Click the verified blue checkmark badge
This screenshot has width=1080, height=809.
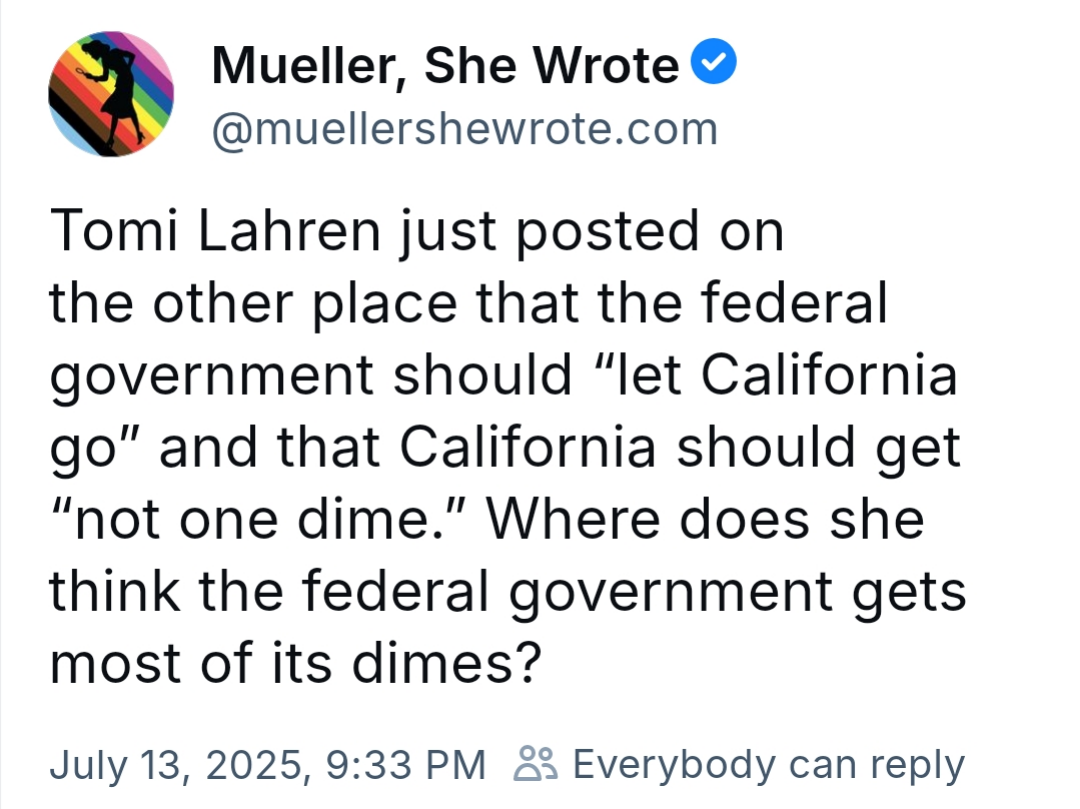point(716,64)
